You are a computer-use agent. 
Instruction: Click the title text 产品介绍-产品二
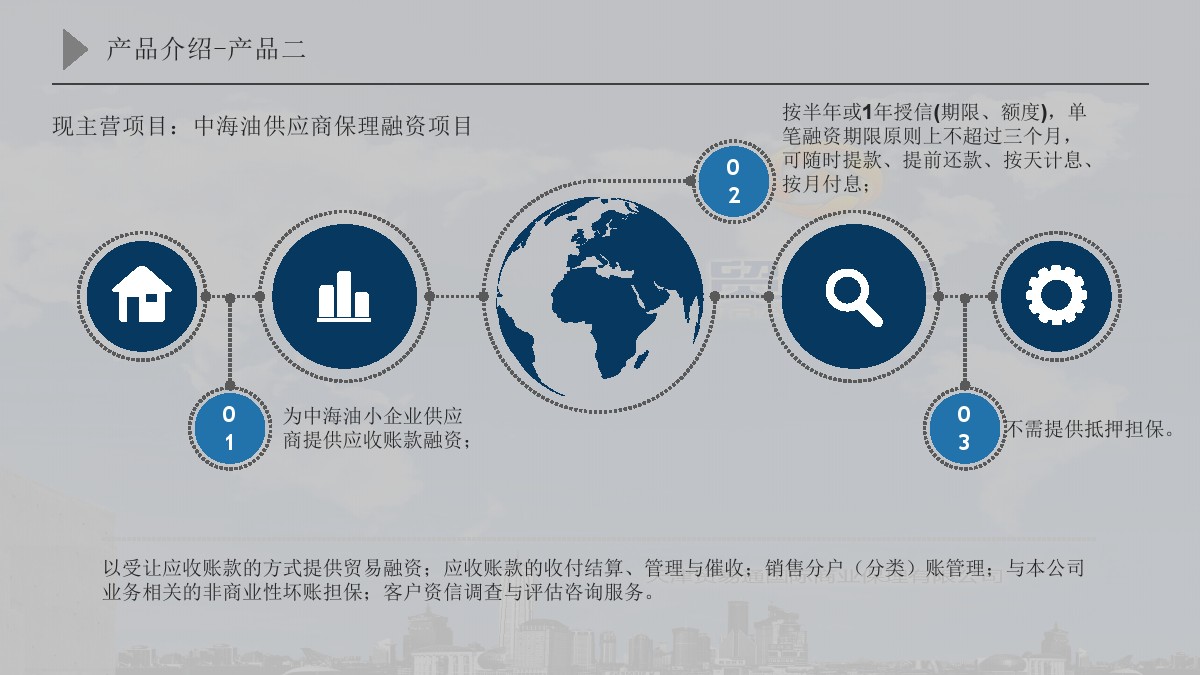(x=206, y=50)
